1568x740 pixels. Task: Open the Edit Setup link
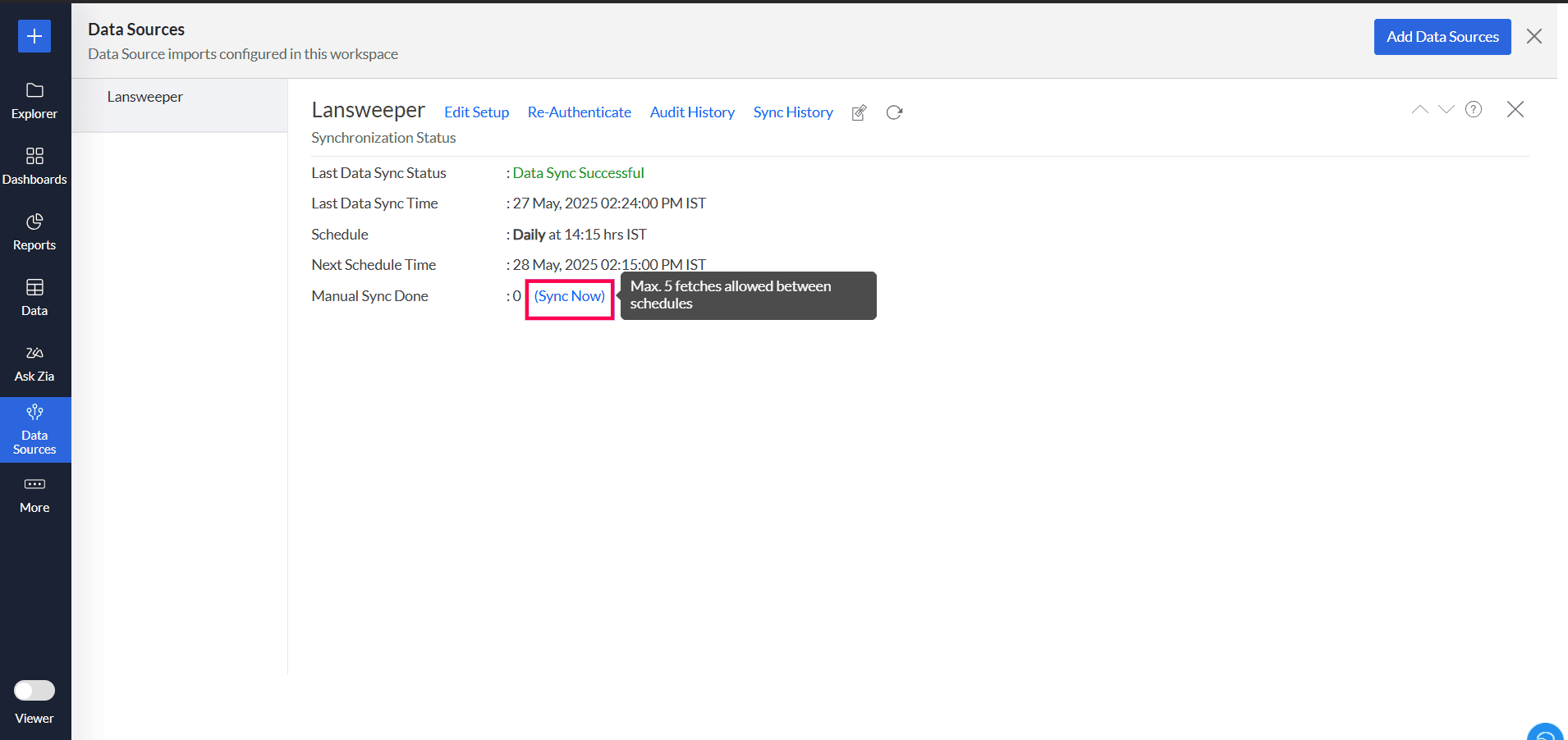pos(476,112)
